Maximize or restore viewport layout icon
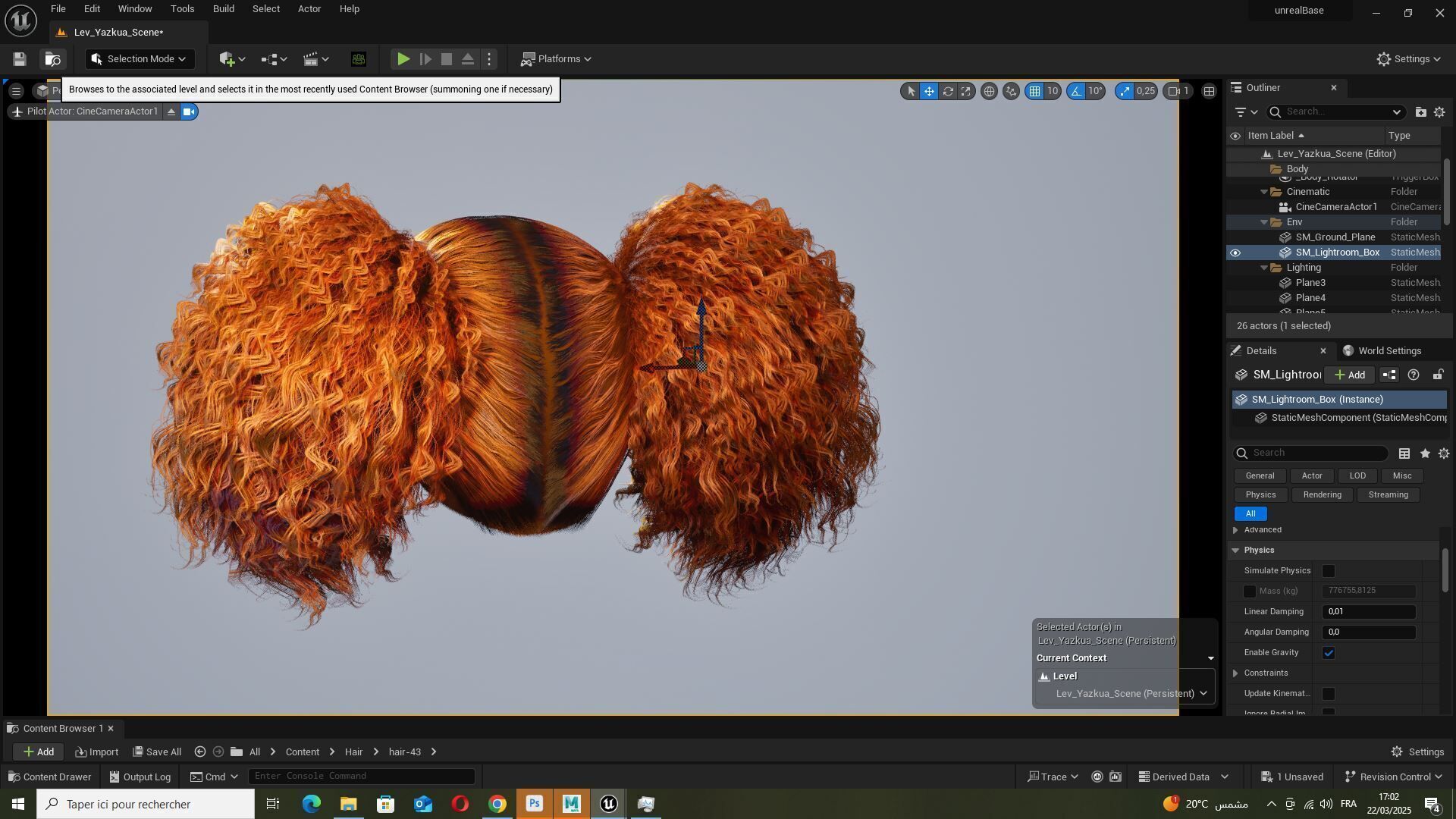 click(1210, 91)
